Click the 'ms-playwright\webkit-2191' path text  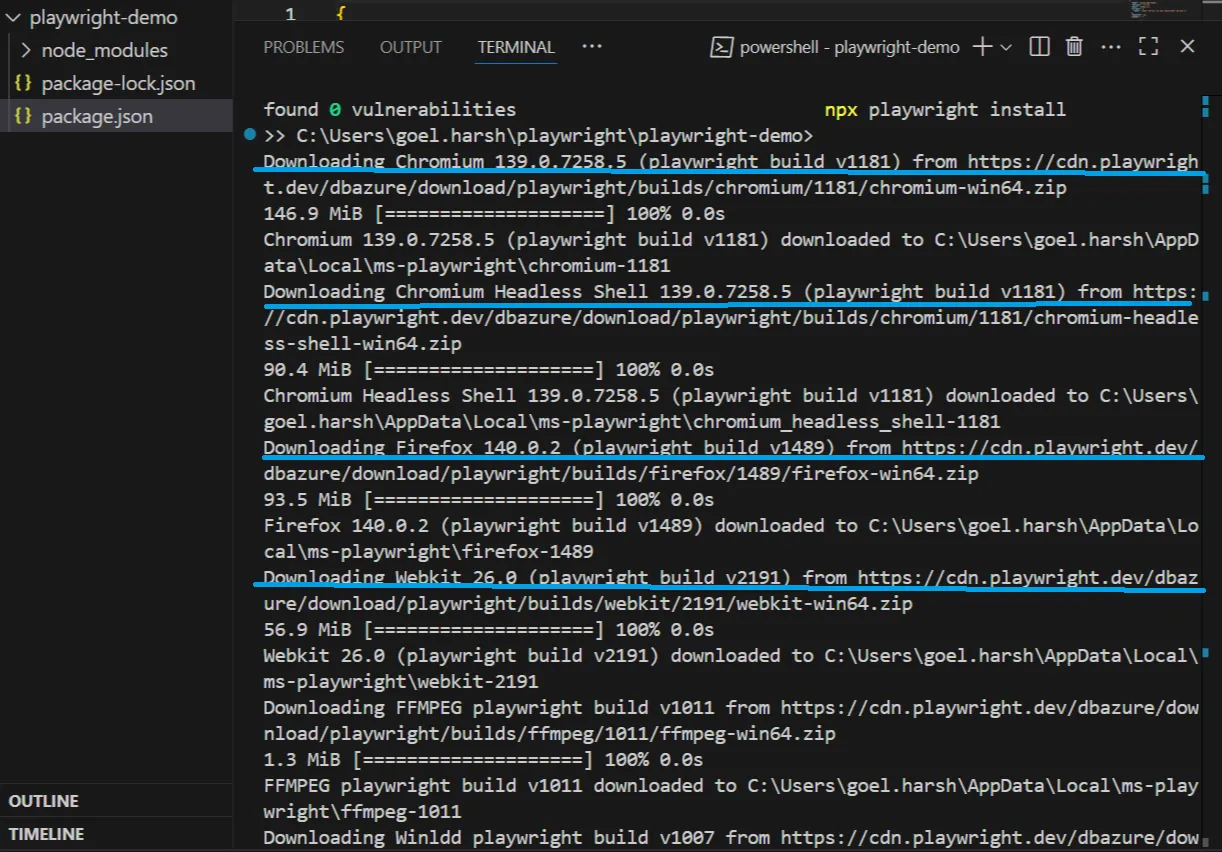pos(401,682)
